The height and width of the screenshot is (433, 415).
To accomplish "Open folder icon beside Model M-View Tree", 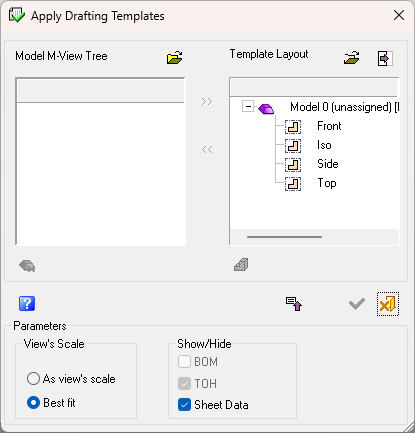I will 175,57.
